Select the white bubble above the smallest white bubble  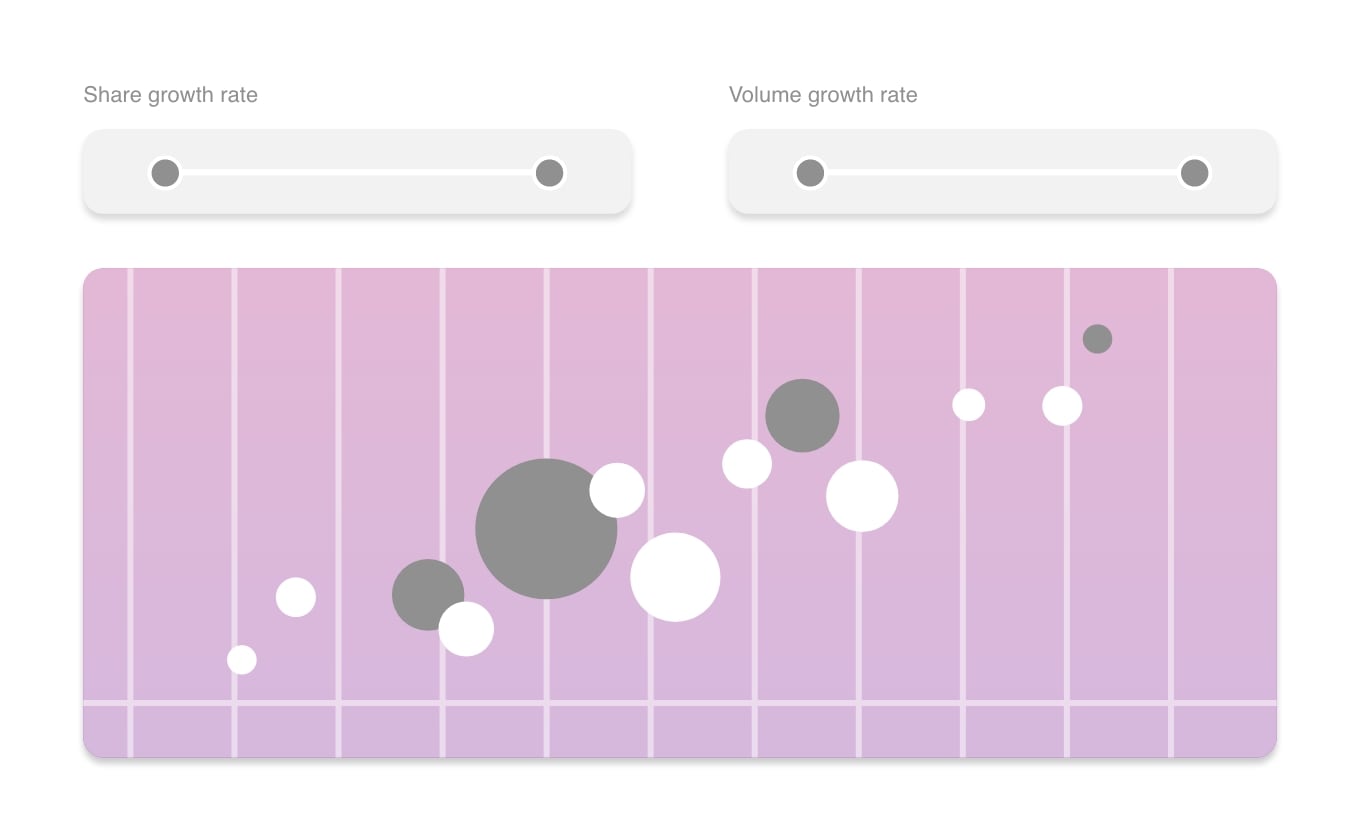pos(296,597)
